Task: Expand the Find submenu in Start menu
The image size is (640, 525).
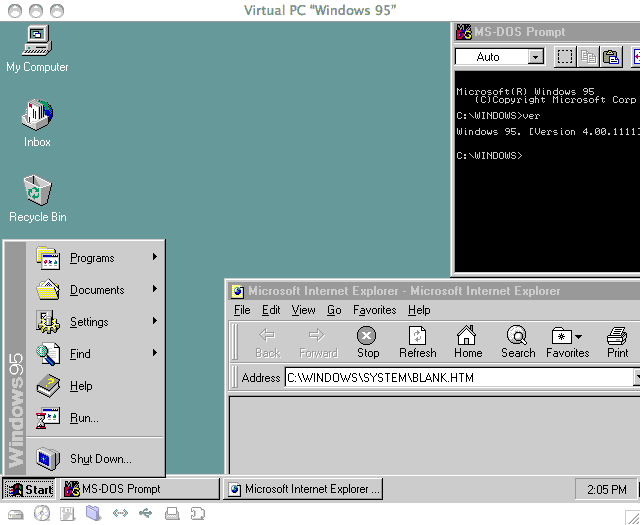Action: click(x=96, y=354)
